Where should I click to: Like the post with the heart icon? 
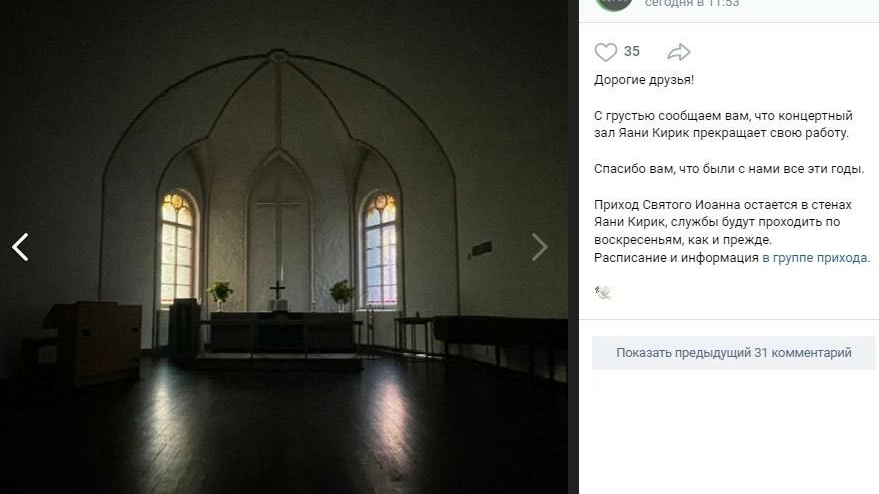(x=605, y=52)
